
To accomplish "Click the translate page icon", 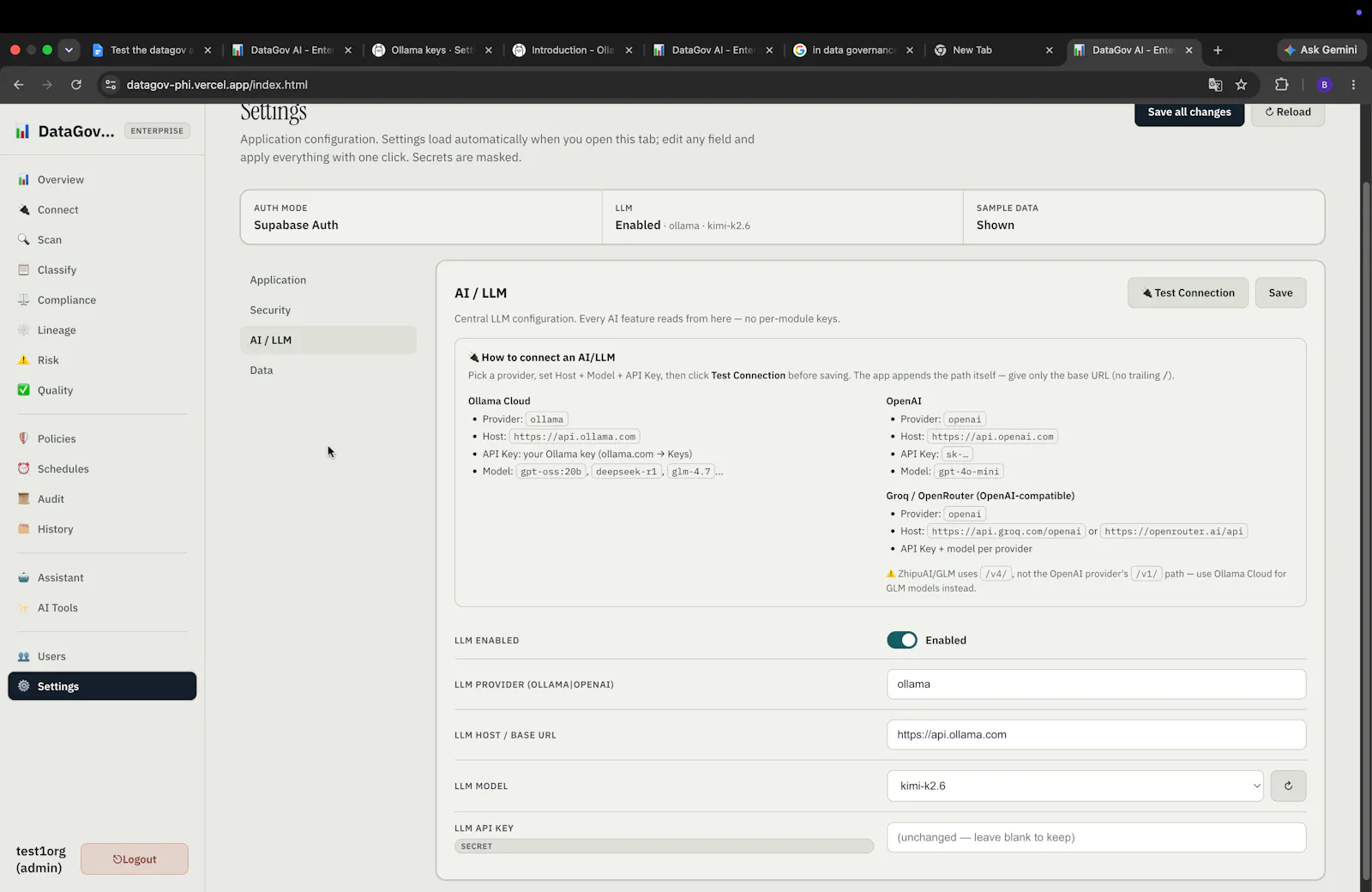I will 1215,84.
